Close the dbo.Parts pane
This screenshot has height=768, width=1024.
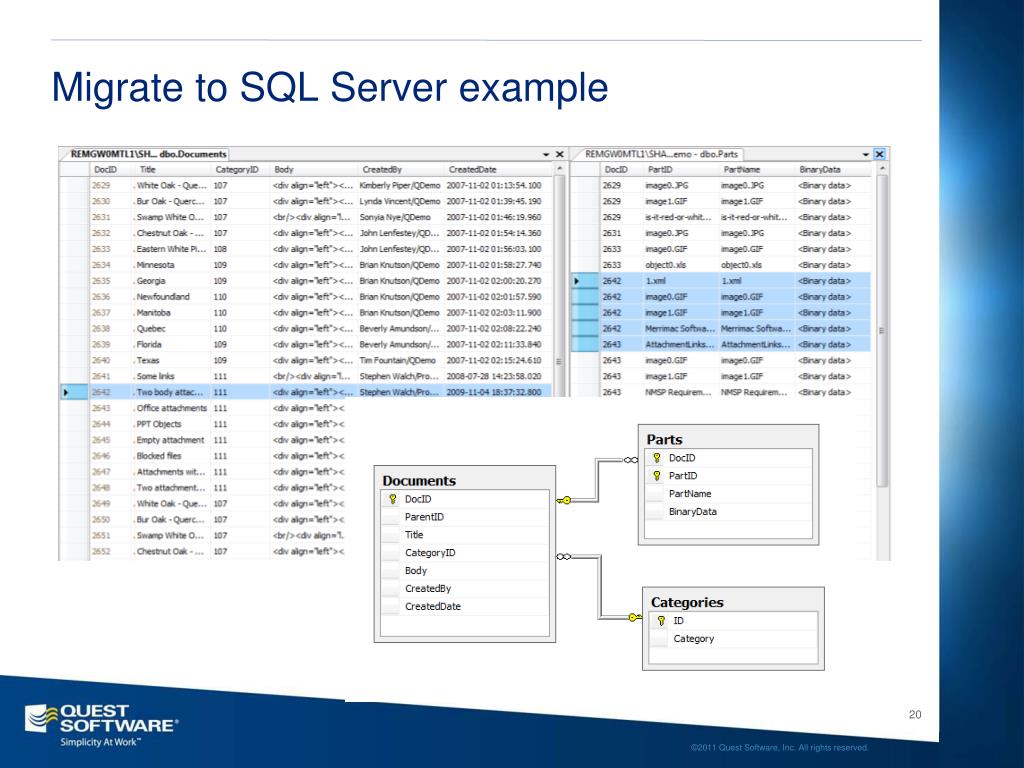(x=880, y=155)
